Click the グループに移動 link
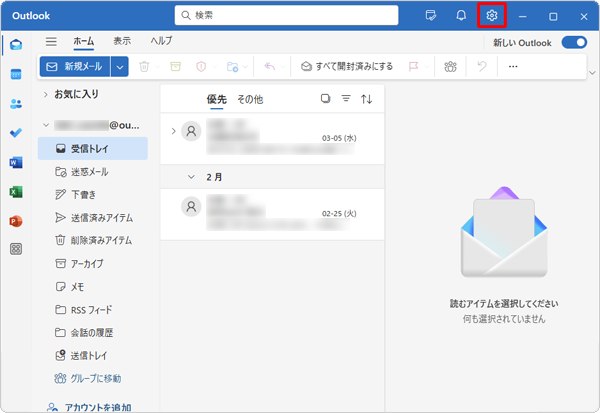 tap(88, 379)
